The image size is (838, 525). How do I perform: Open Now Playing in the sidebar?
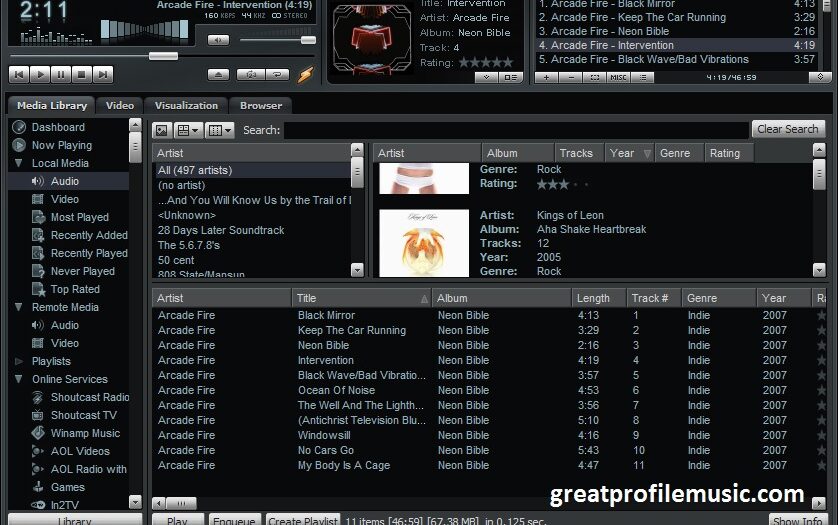coord(61,145)
